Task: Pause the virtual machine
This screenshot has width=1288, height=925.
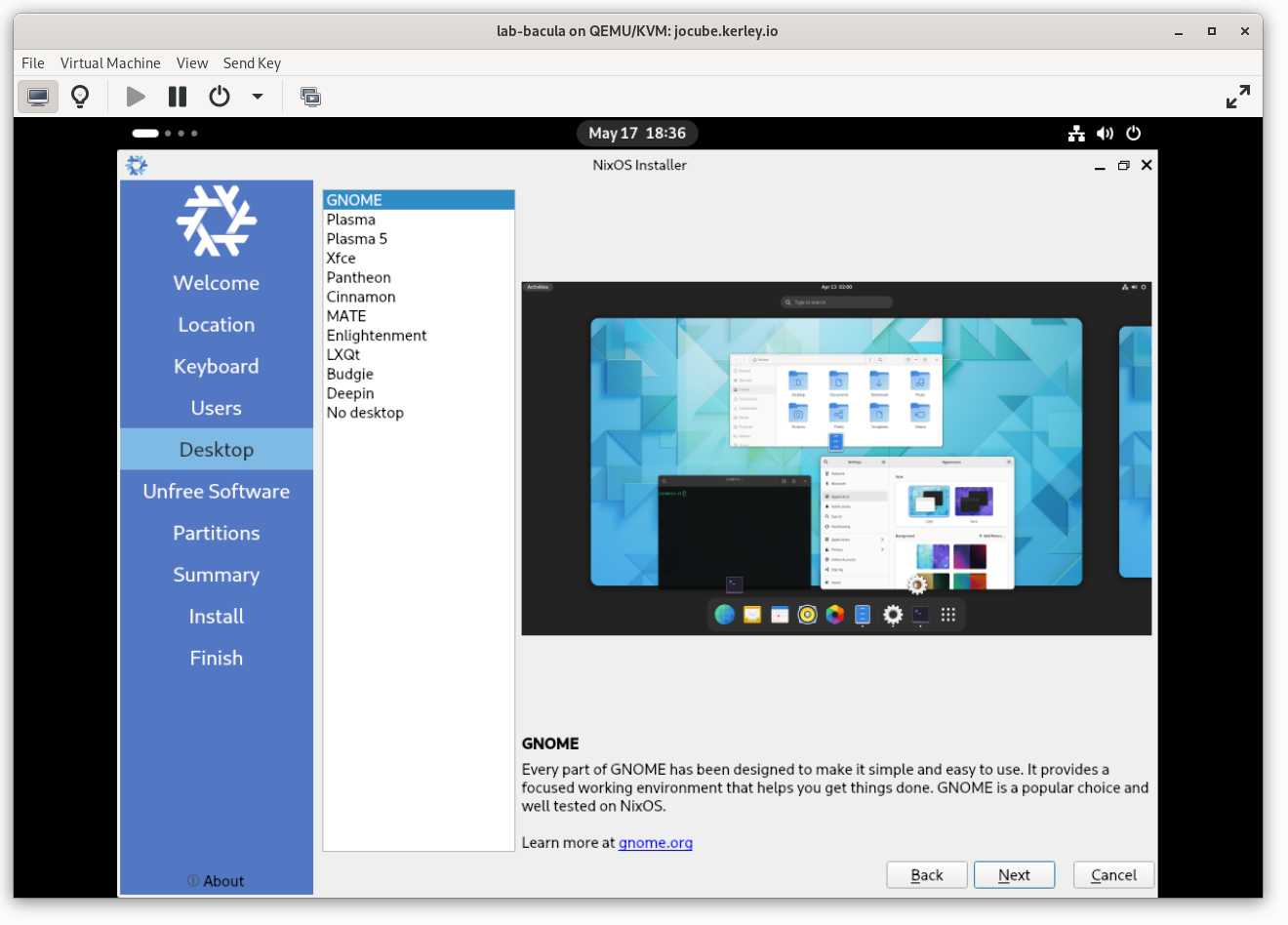Action: point(178,97)
